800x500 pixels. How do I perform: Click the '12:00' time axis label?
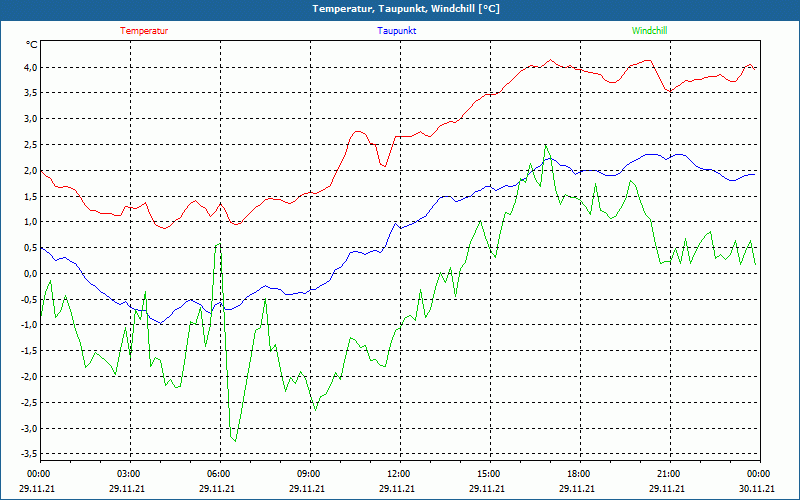pyautogui.click(x=397, y=474)
